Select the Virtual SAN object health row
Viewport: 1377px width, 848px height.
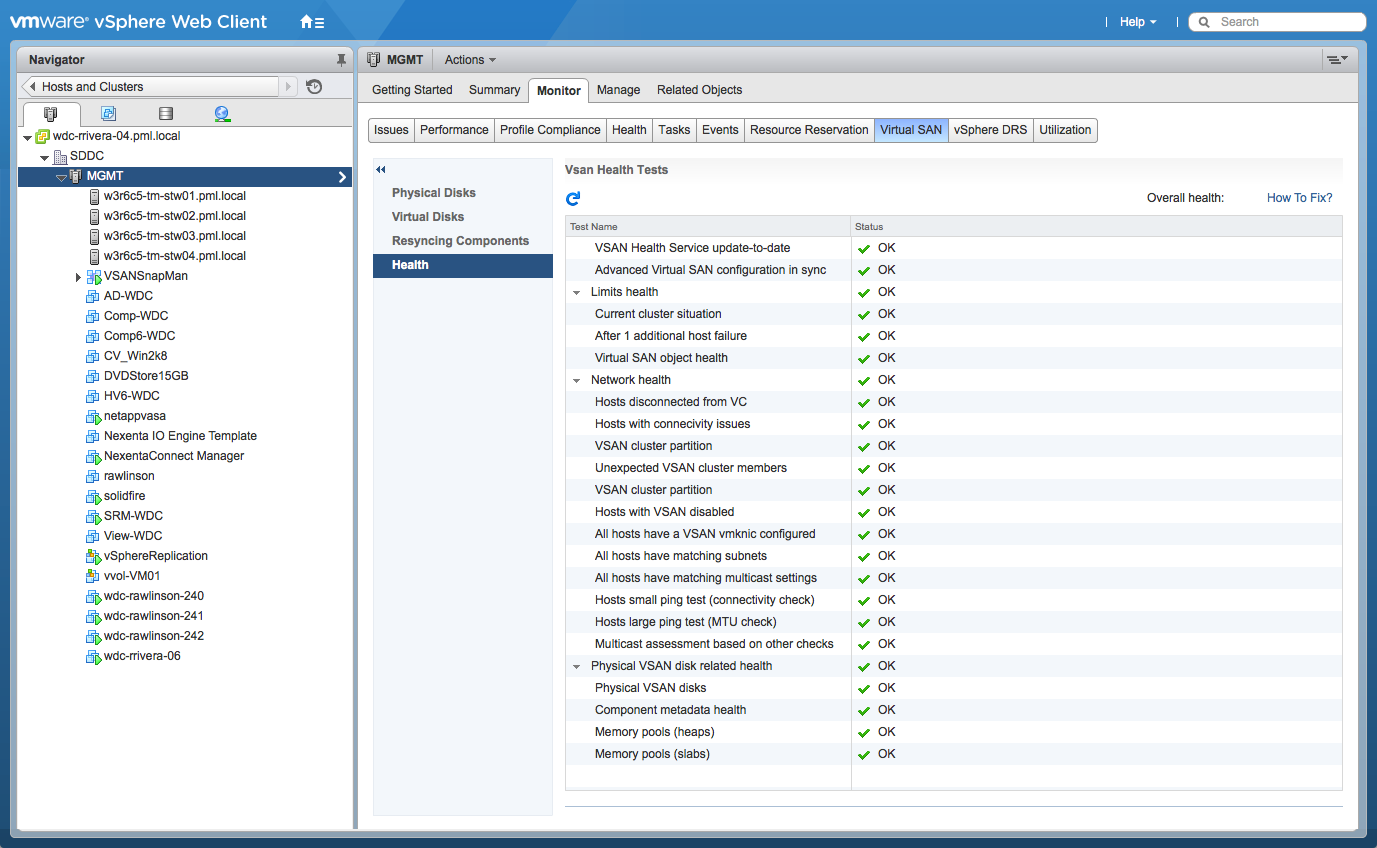(x=954, y=358)
